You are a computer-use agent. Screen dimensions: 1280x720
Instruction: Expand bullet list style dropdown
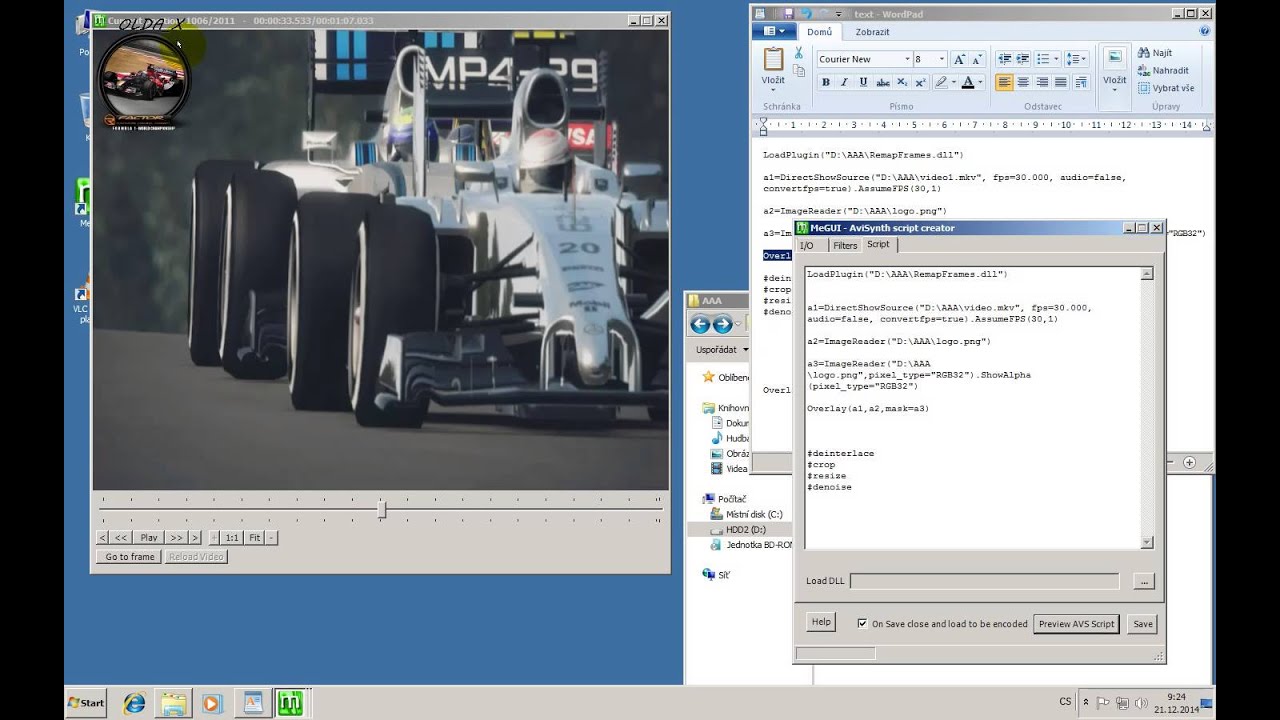pyautogui.click(x=1056, y=59)
